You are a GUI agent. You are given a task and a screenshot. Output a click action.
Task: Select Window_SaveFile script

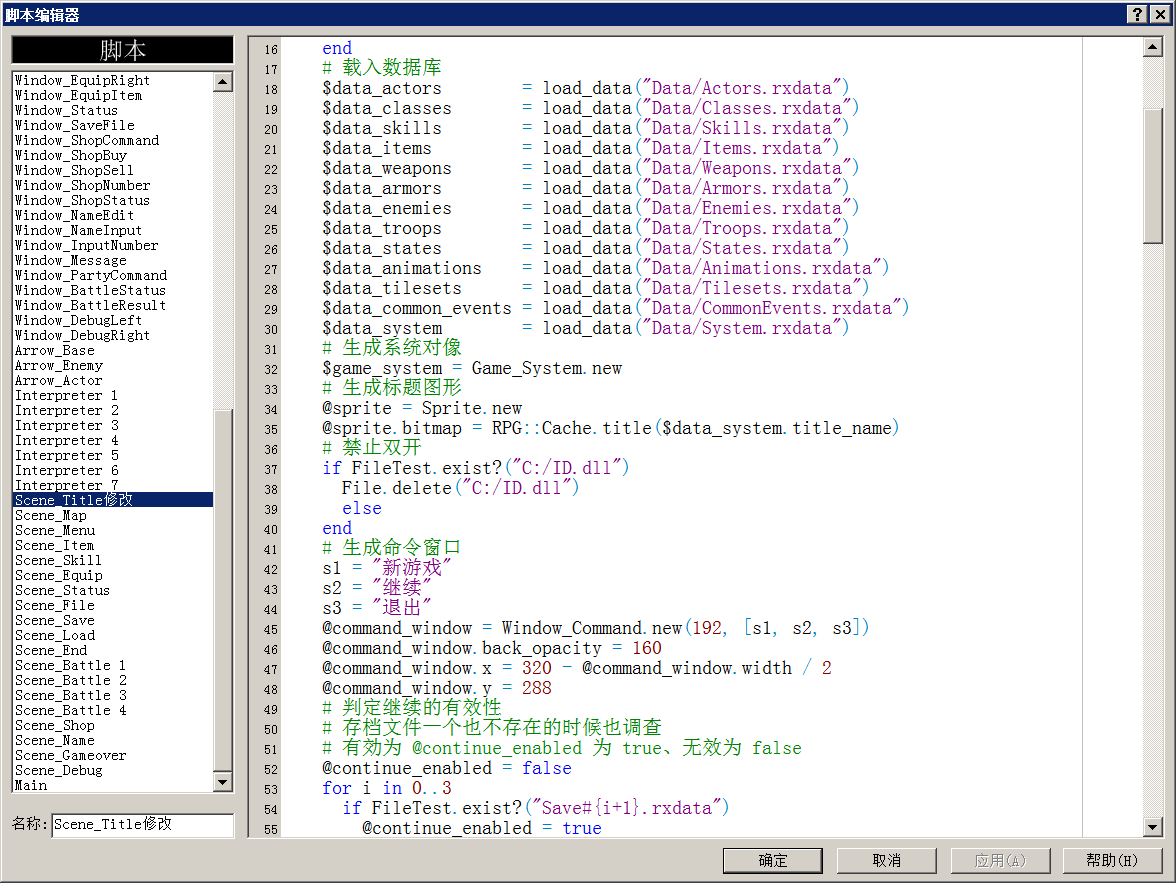click(113, 125)
